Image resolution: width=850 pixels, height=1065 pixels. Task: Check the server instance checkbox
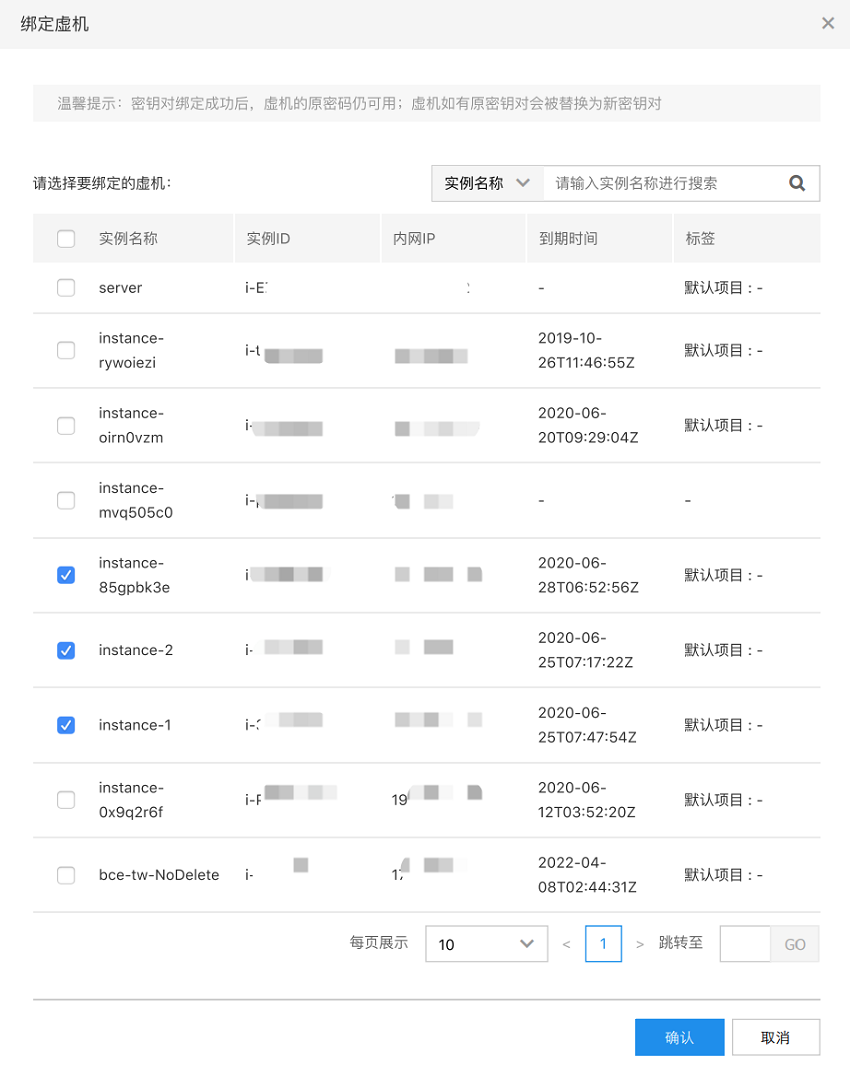[66, 287]
